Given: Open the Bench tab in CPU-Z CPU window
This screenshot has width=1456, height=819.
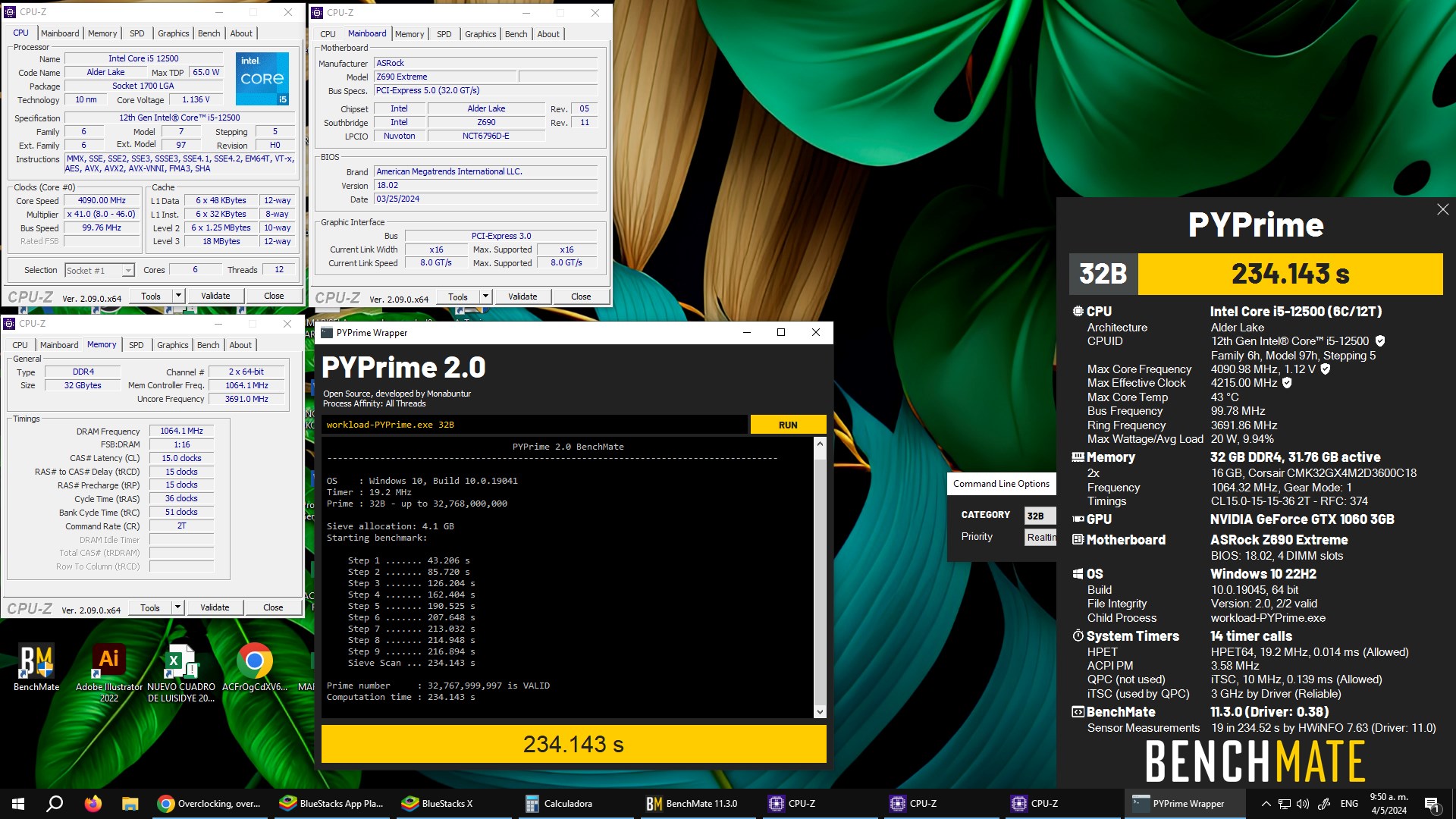Looking at the screenshot, I should [209, 33].
